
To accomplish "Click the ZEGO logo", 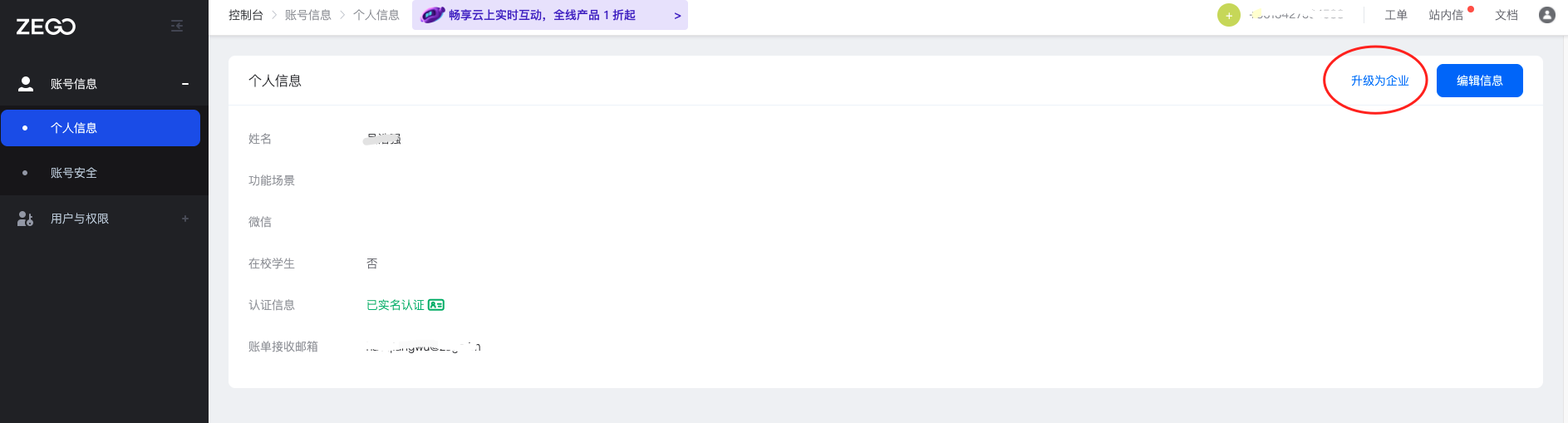I will pos(46,27).
